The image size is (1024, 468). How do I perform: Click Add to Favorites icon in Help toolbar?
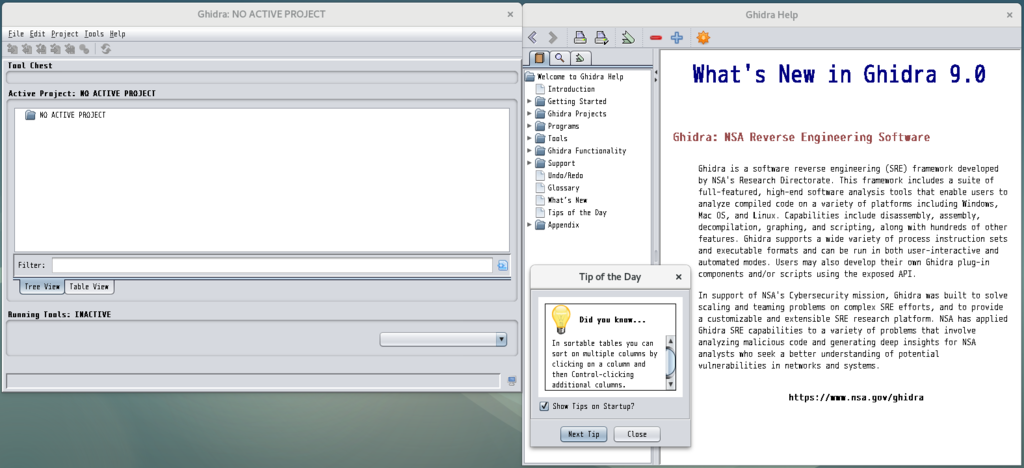point(628,38)
